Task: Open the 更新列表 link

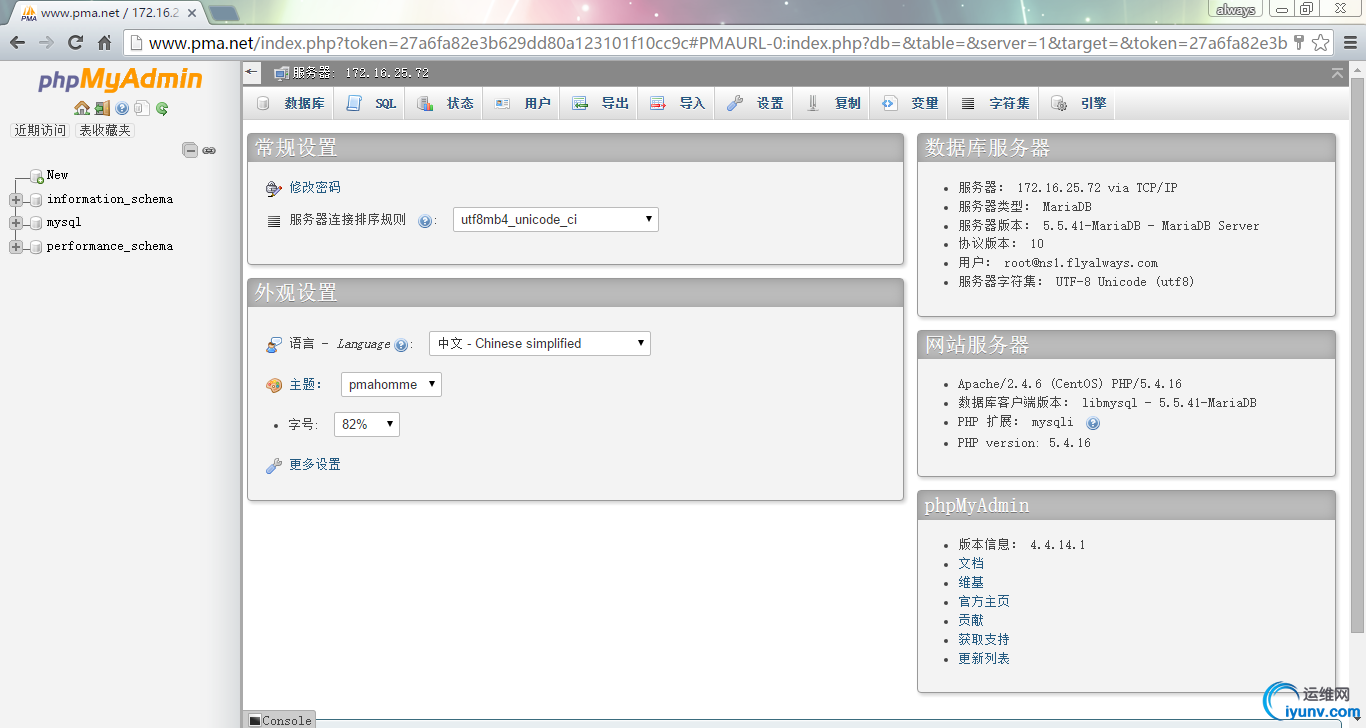Action: 984,658
